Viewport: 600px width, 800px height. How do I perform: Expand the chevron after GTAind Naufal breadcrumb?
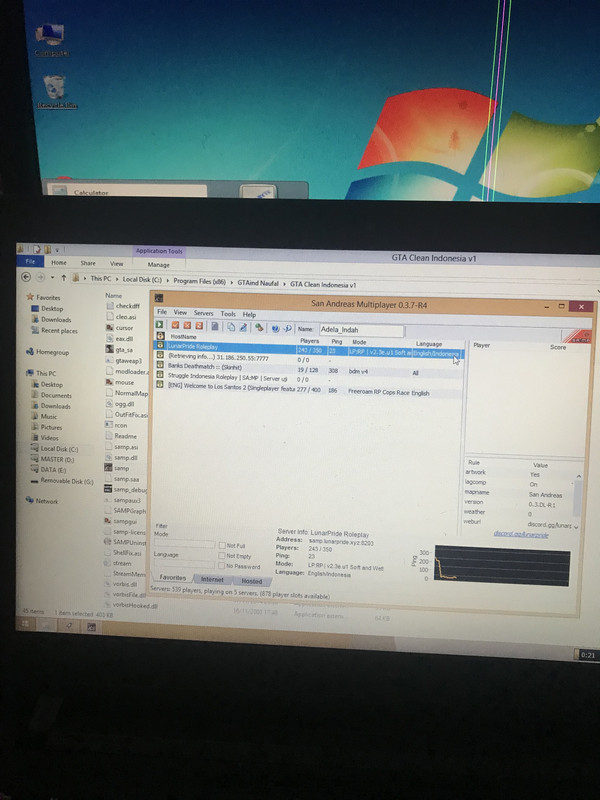point(285,284)
